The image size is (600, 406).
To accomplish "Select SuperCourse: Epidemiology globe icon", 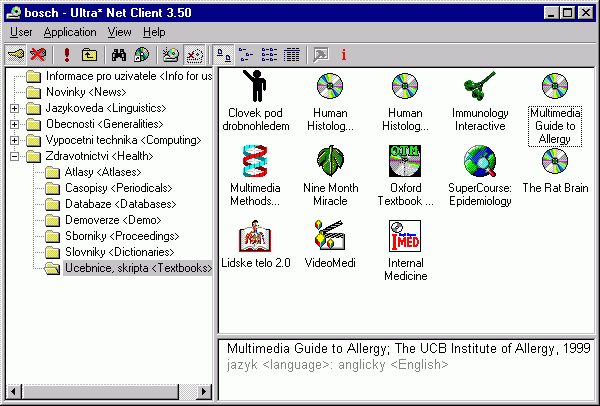I will tap(480, 161).
